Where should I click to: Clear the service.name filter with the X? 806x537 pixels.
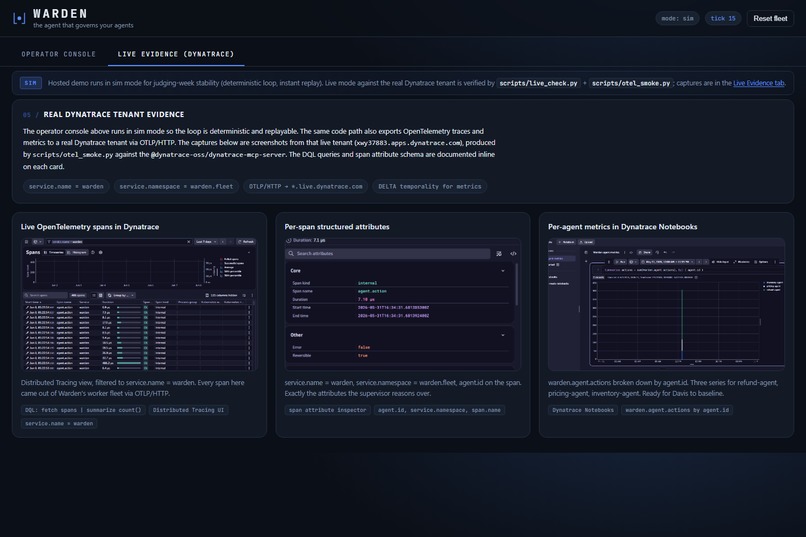[x=189, y=242]
